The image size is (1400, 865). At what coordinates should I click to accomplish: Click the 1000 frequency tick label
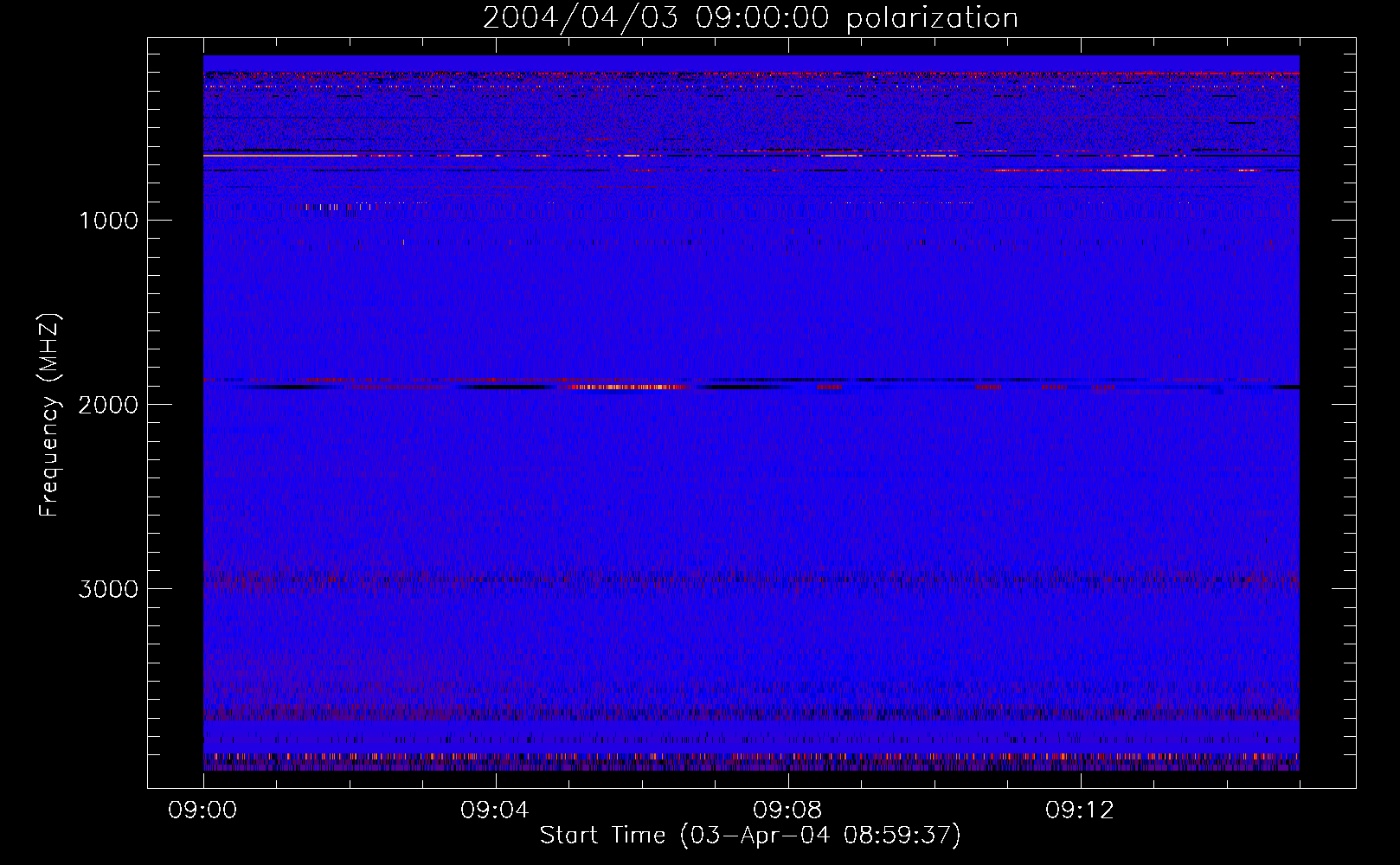(x=109, y=221)
